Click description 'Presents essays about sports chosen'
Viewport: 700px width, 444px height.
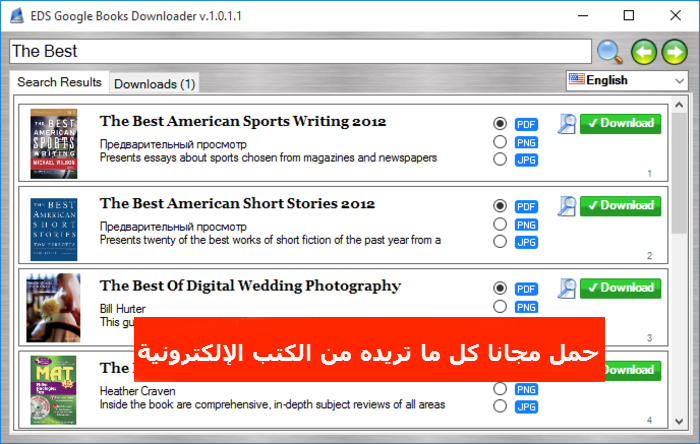click(268, 158)
